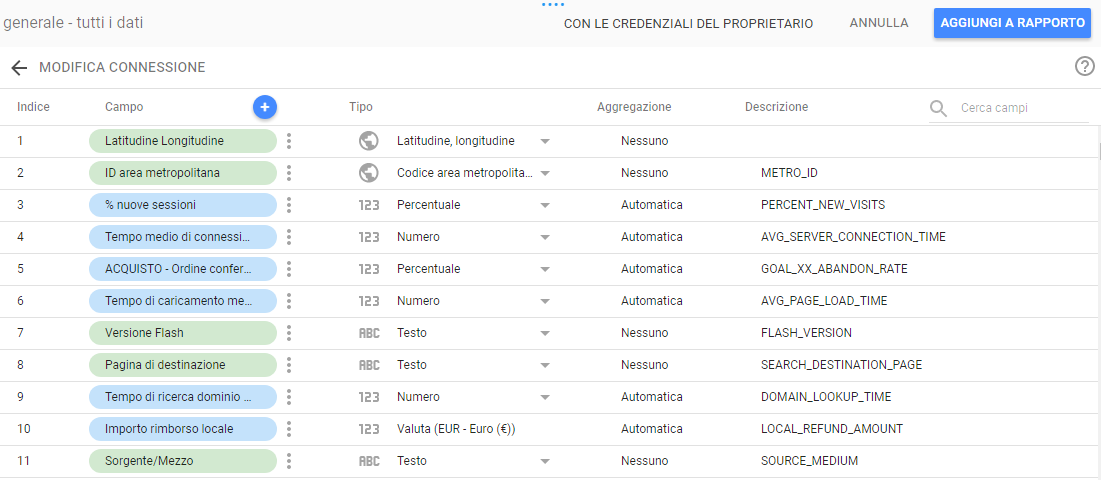The width and height of the screenshot is (1101, 480).
Task: Click the blue plus add field icon
Action: pos(264,107)
